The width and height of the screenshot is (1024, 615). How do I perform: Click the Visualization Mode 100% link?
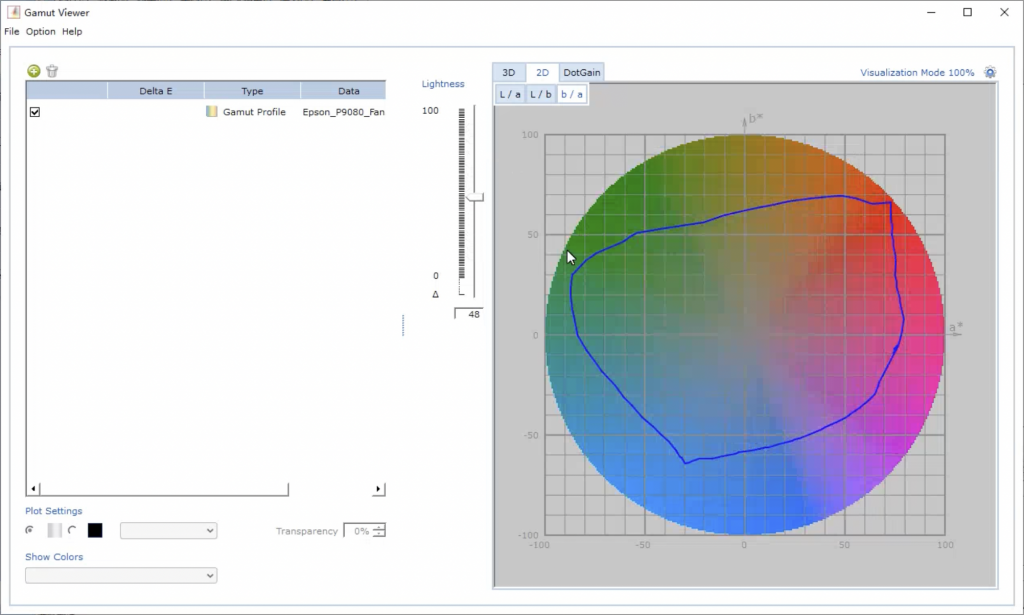tap(917, 72)
